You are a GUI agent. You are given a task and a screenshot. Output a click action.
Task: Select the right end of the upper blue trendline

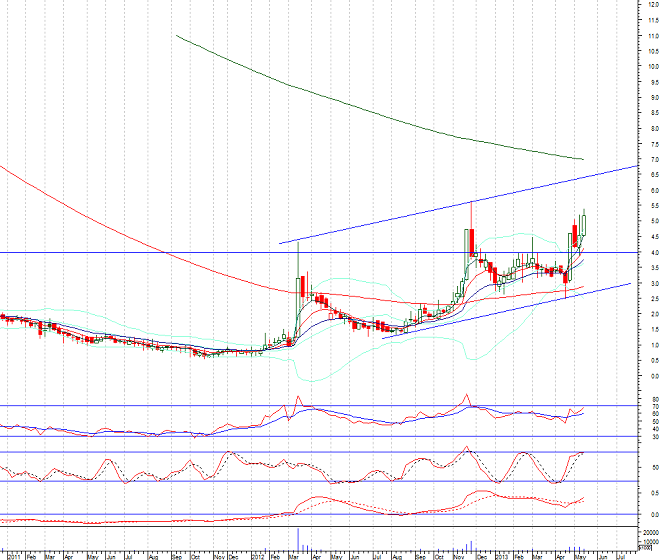[634, 167]
